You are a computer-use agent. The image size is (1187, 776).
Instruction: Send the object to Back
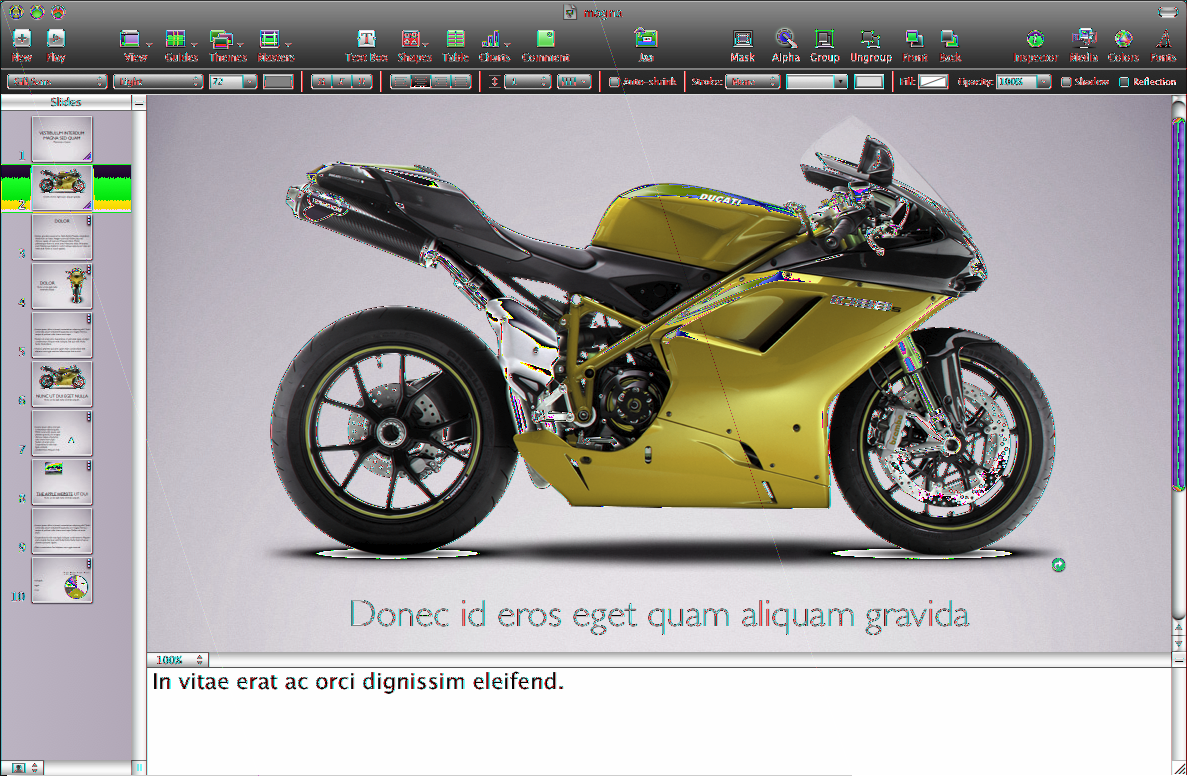pyautogui.click(x=950, y=45)
